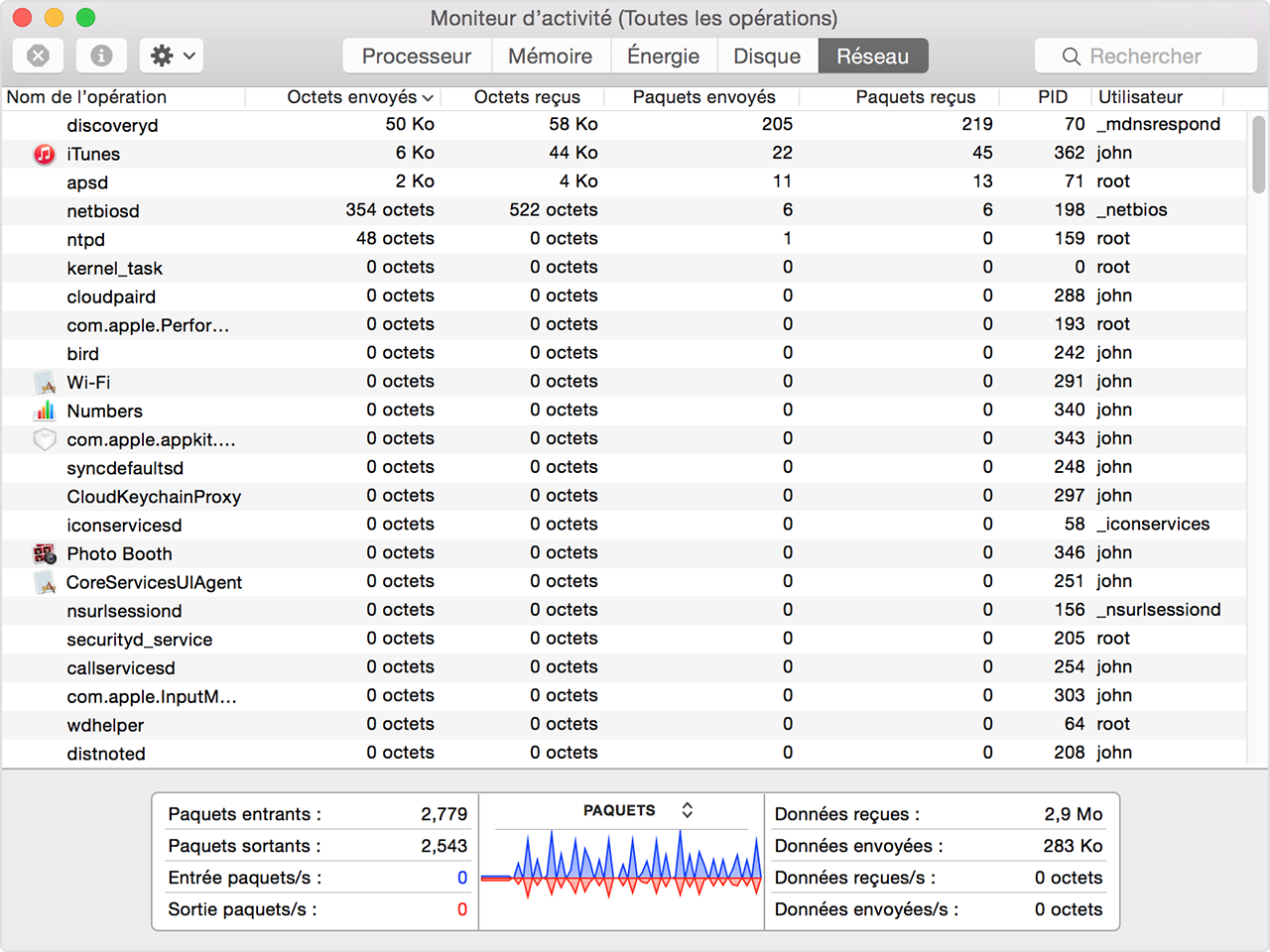Image resolution: width=1270 pixels, height=952 pixels.
Task: Open the gear actions dropdown menu
Action: pyautogui.click(x=172, y=56)
